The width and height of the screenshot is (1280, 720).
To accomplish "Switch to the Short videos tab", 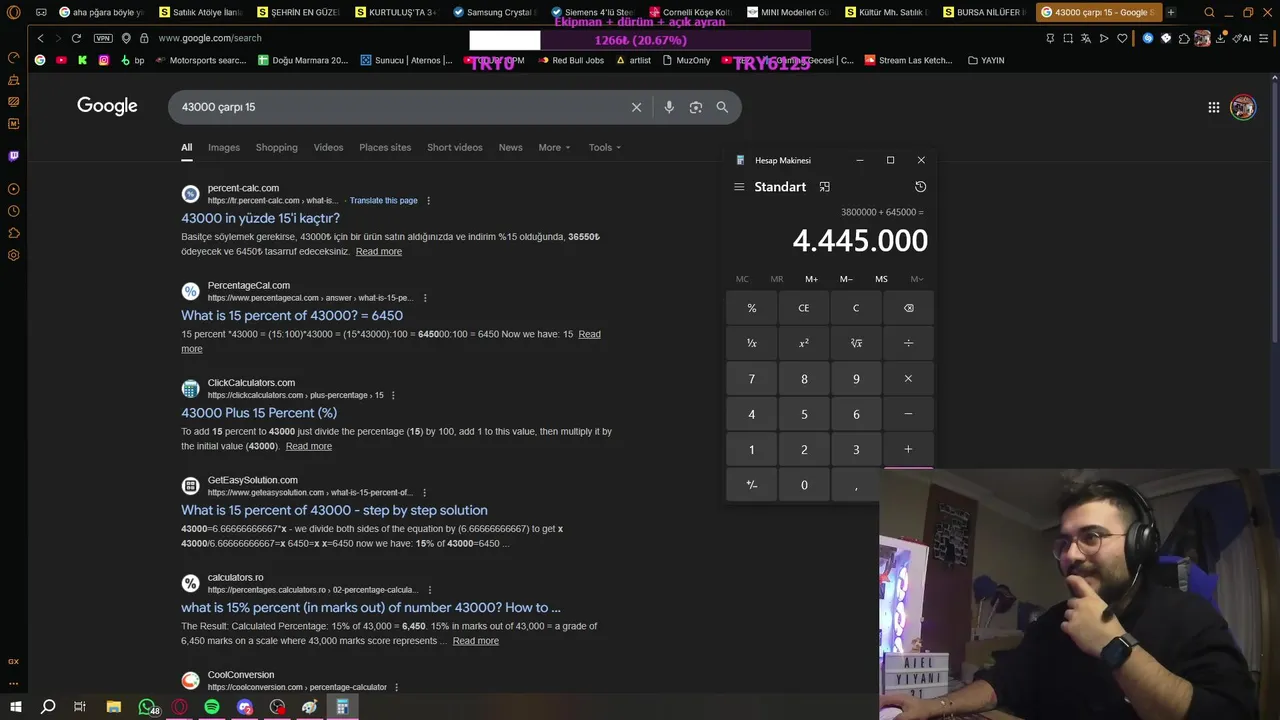I will pos(455,147).
